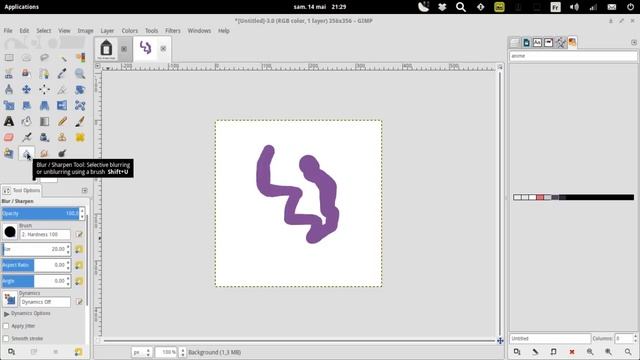Open the Select menu
The image size is (640, 360).
coord(44,31)
